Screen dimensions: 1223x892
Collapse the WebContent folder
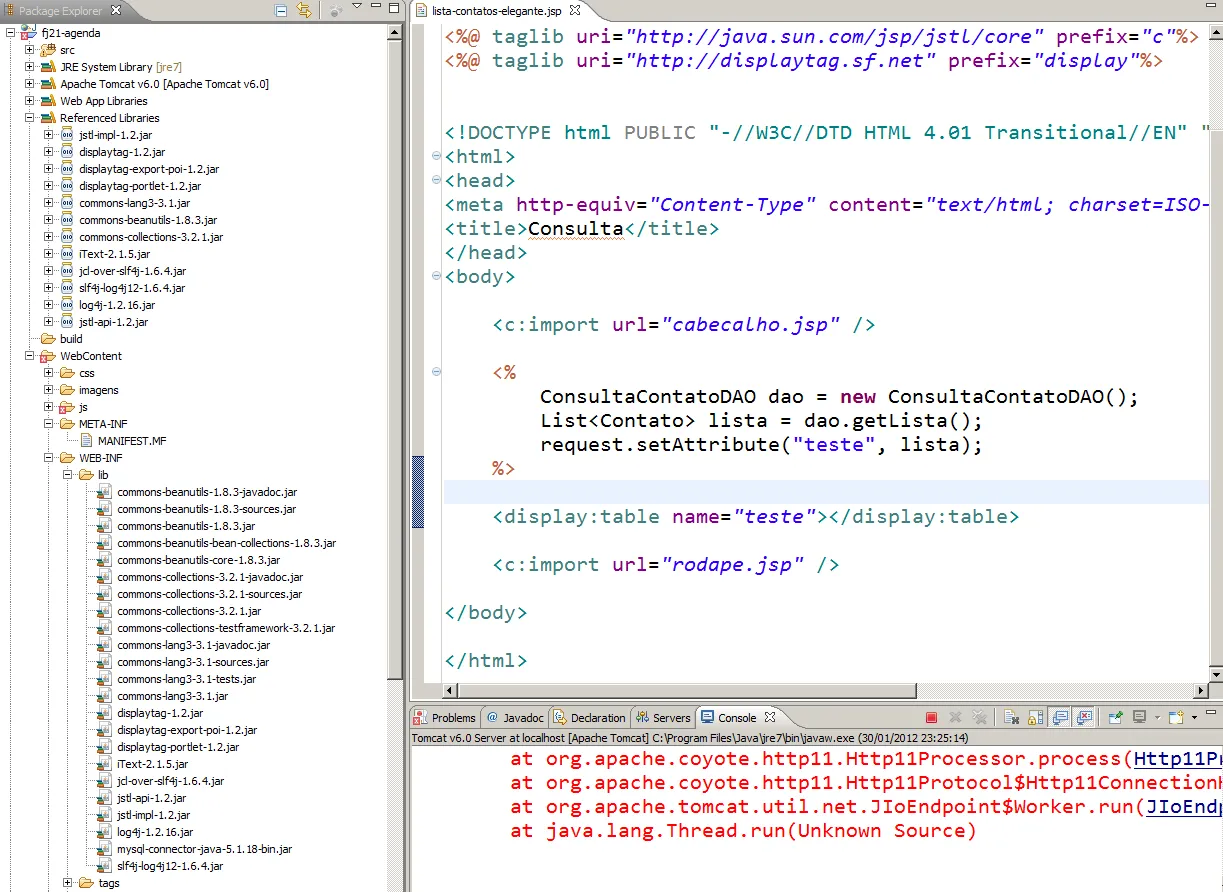[30, 356]
